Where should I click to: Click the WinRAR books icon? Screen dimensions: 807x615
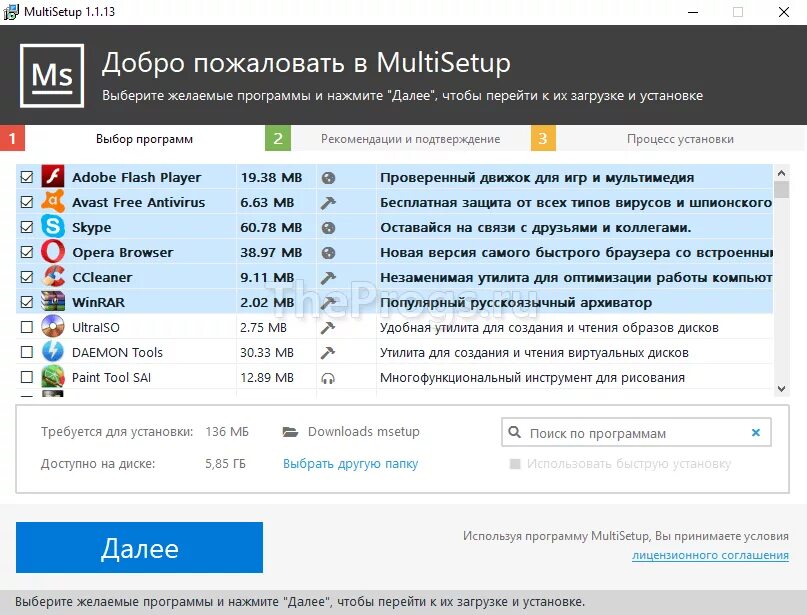[52, 302]
